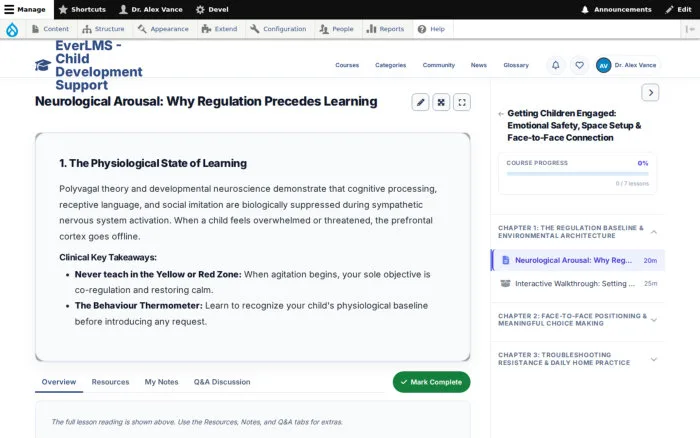
Task: Open the Help admin menu
Action: coord(431,29)
